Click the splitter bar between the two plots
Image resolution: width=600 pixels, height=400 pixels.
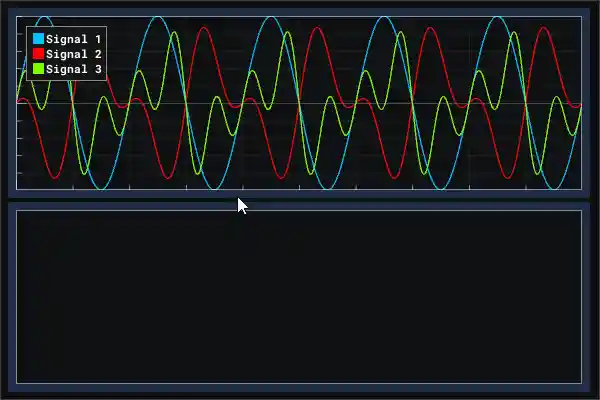tap(300, 200)
